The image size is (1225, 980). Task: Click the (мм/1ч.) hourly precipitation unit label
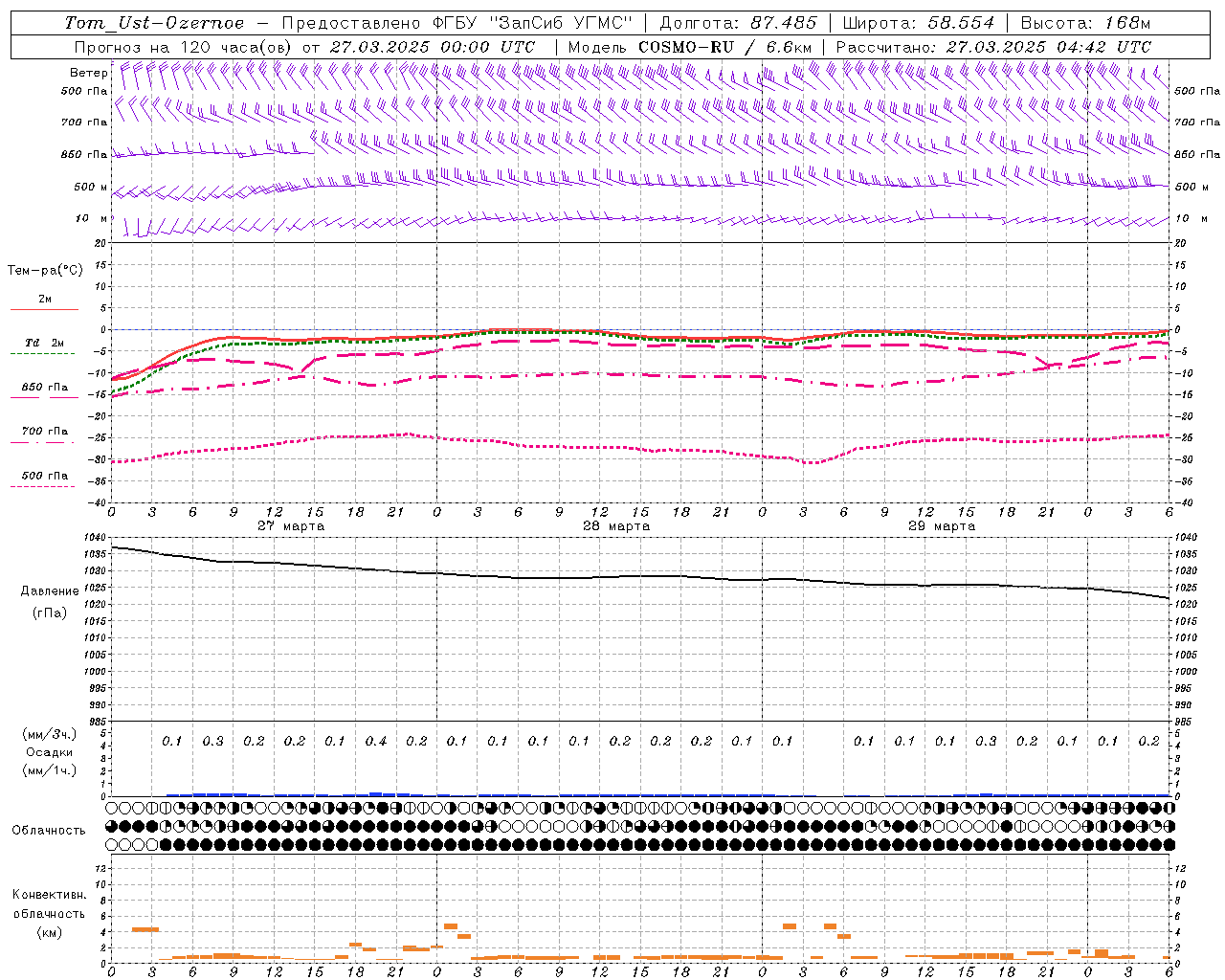50,770
